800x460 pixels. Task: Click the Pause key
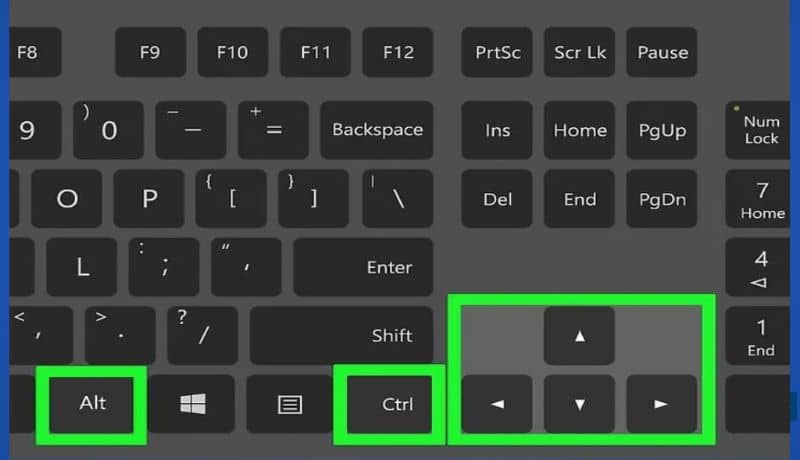point(661,52)
